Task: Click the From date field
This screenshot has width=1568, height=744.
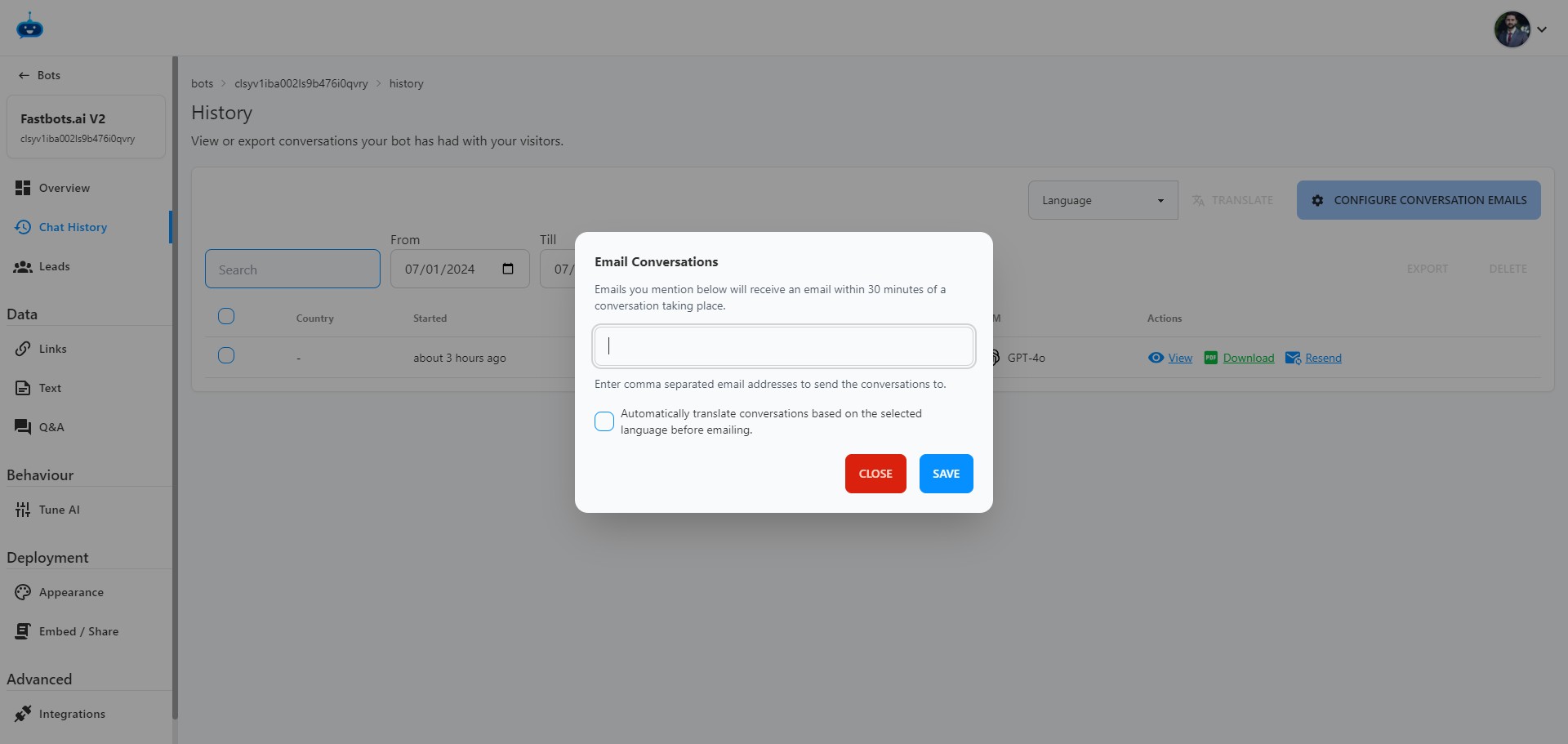Action: point(460,269)
